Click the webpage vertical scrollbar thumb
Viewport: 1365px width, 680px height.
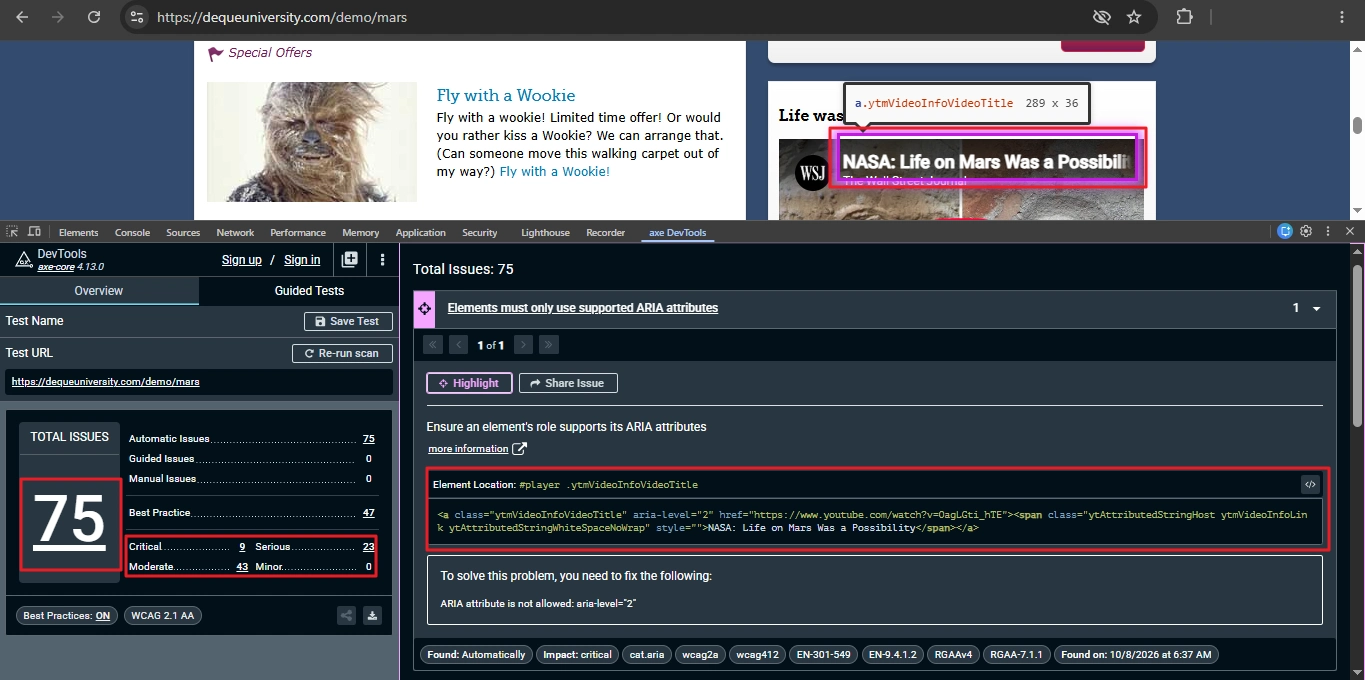[x=1357, y=125]
